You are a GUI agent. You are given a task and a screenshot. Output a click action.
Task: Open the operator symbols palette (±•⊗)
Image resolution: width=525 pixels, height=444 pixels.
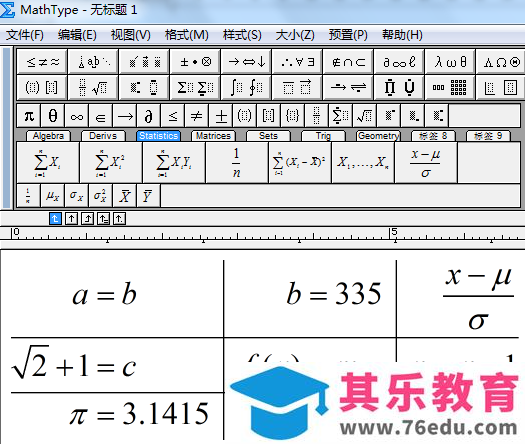(x=195, y=62)
